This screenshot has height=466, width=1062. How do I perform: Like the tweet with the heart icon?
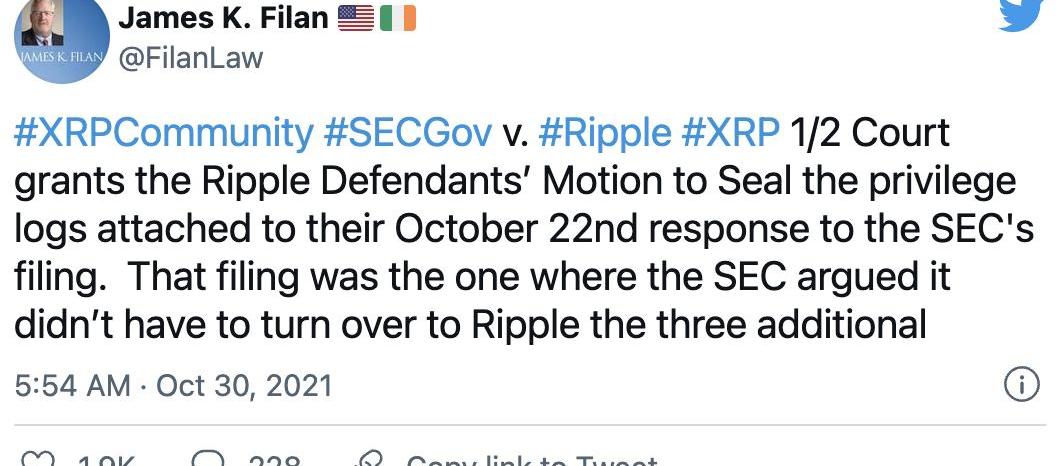pos(38,461)
